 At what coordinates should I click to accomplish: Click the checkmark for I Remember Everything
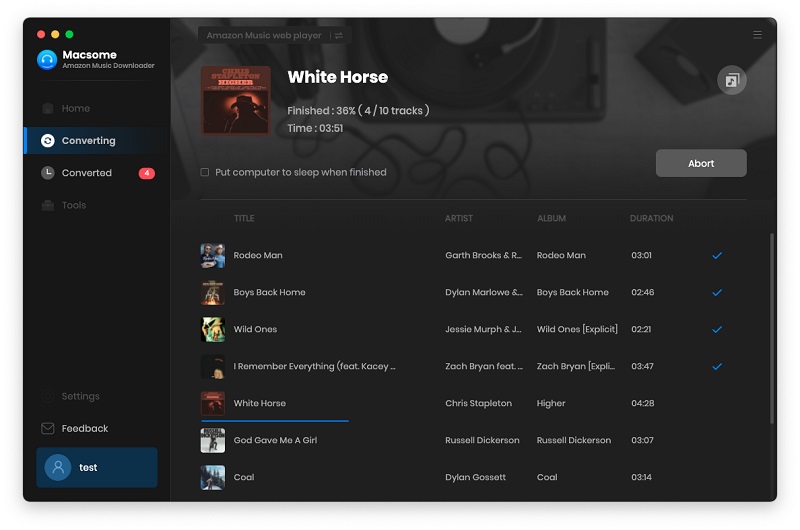[x=717, y=366]
